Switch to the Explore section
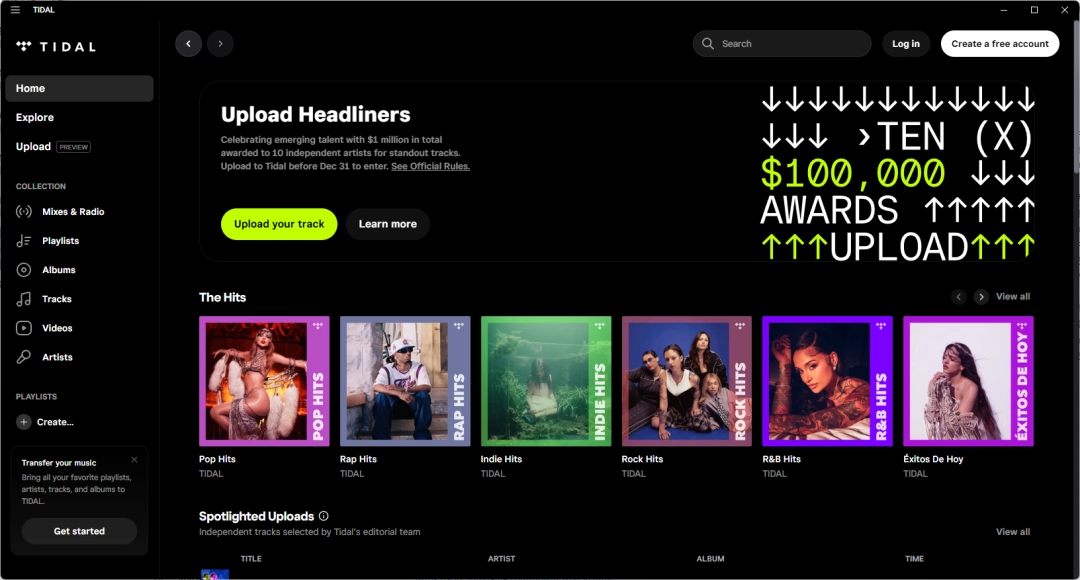The image size is (1080, 580). tap(34, 117)
